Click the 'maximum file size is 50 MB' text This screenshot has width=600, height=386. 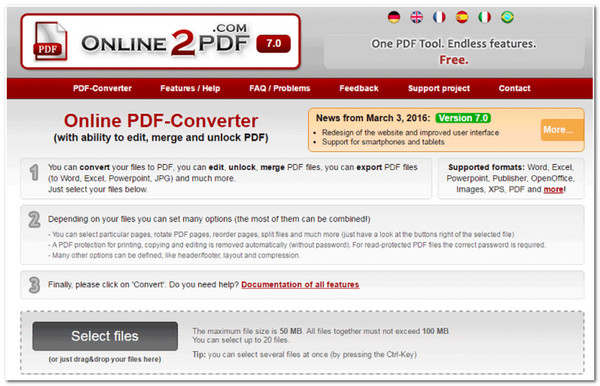tap(321, 331)
